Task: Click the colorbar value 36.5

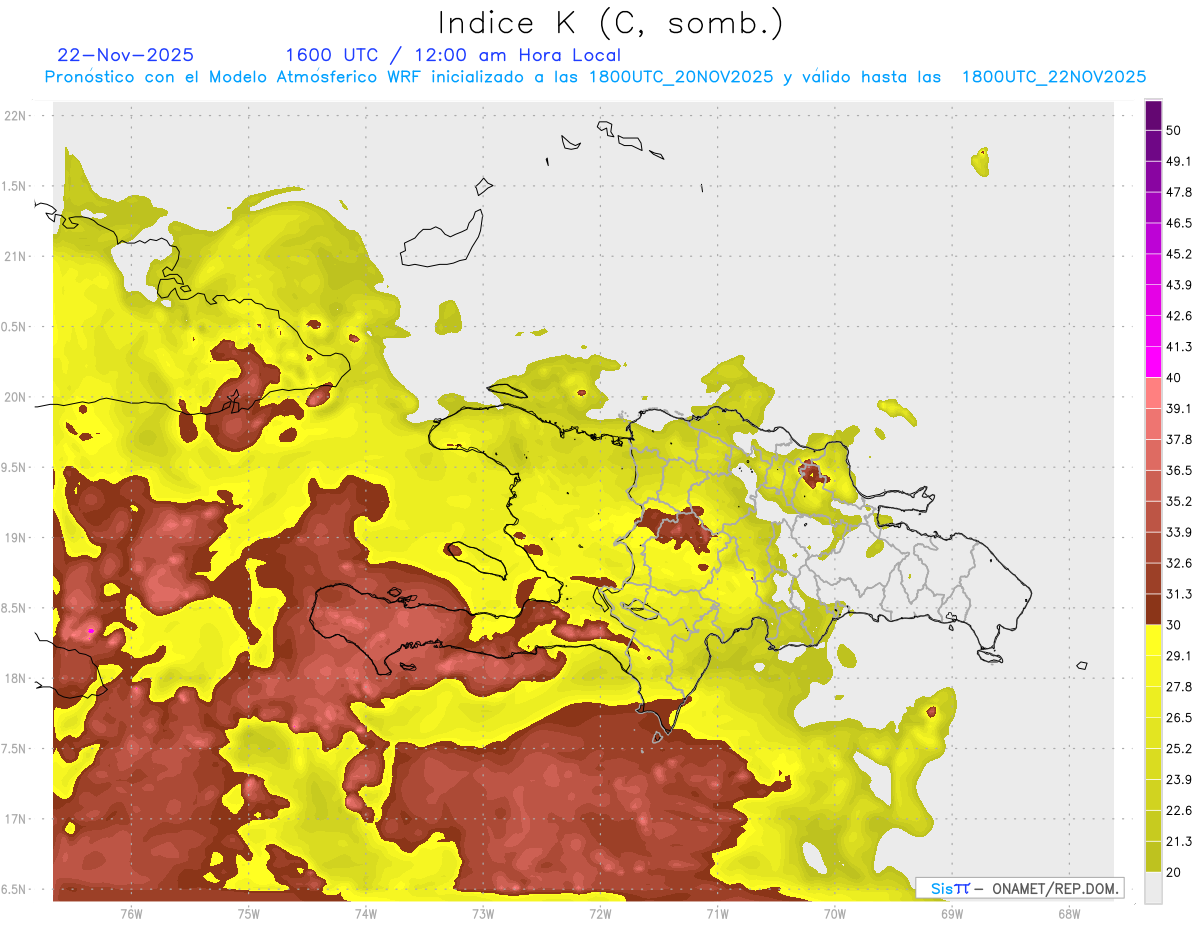Action: click(1179, 470)
